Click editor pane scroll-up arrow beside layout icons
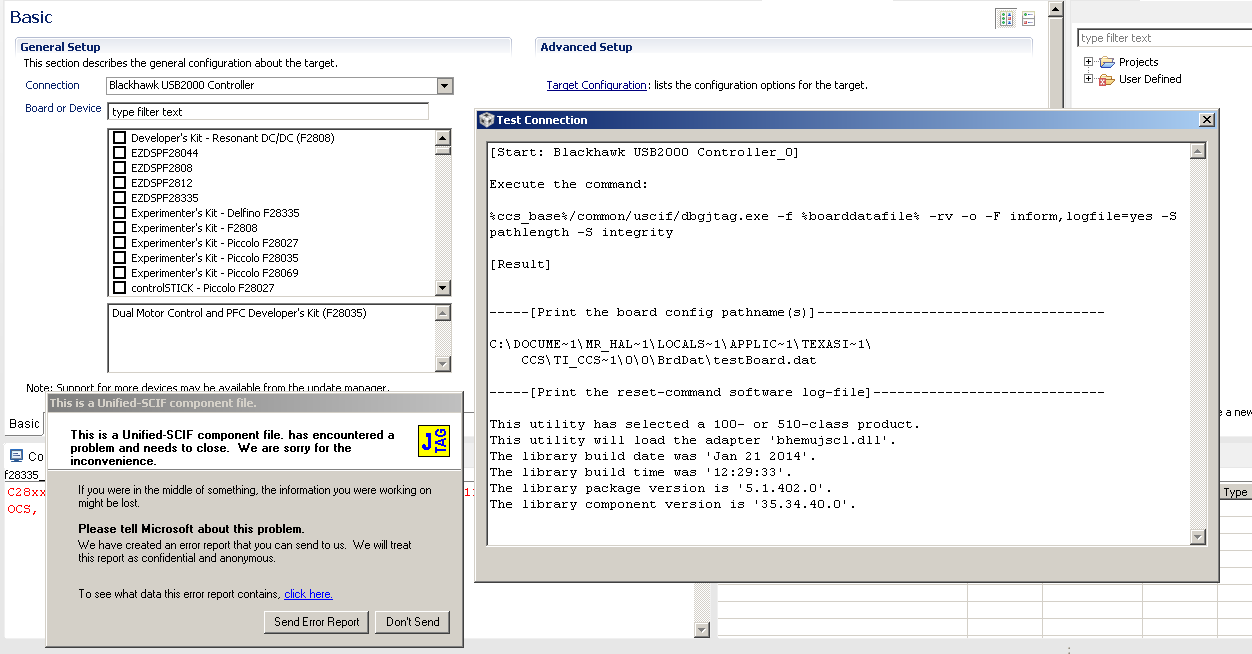The width and height of the screenshot is (1252, 654). tap(1055, 8)
